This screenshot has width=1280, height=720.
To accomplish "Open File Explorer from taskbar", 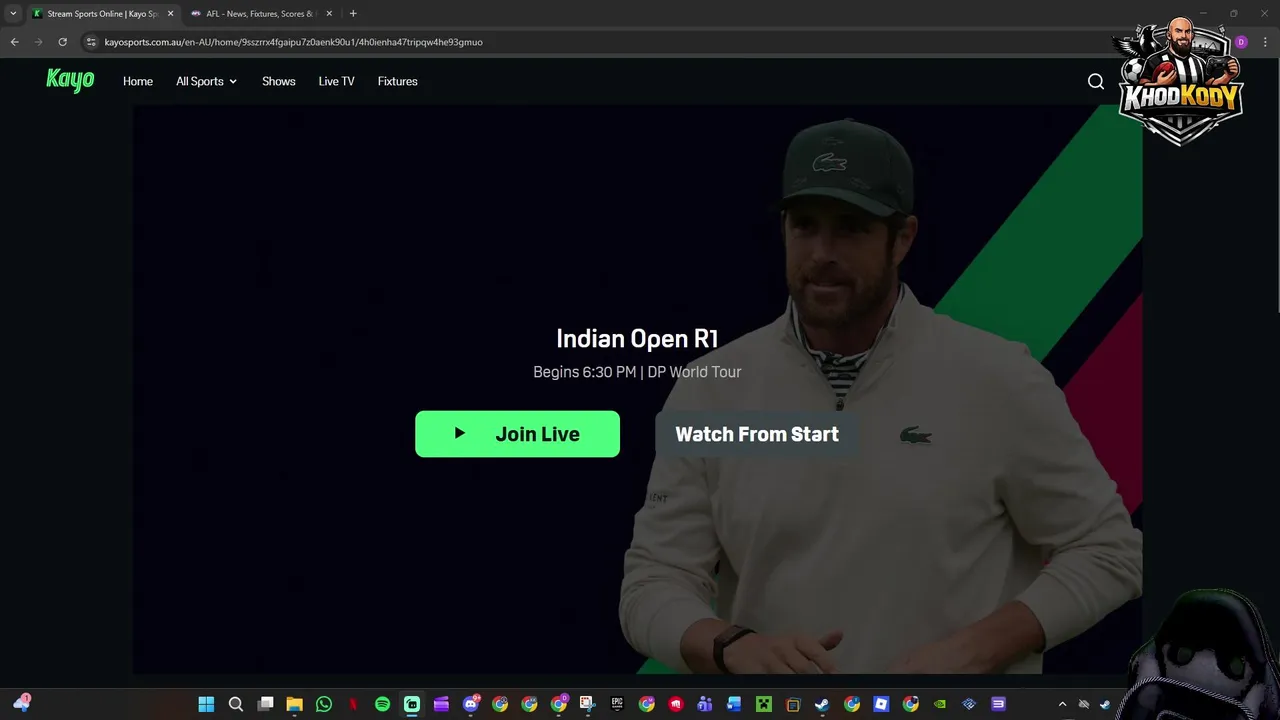I will click(x=294, y=704).
